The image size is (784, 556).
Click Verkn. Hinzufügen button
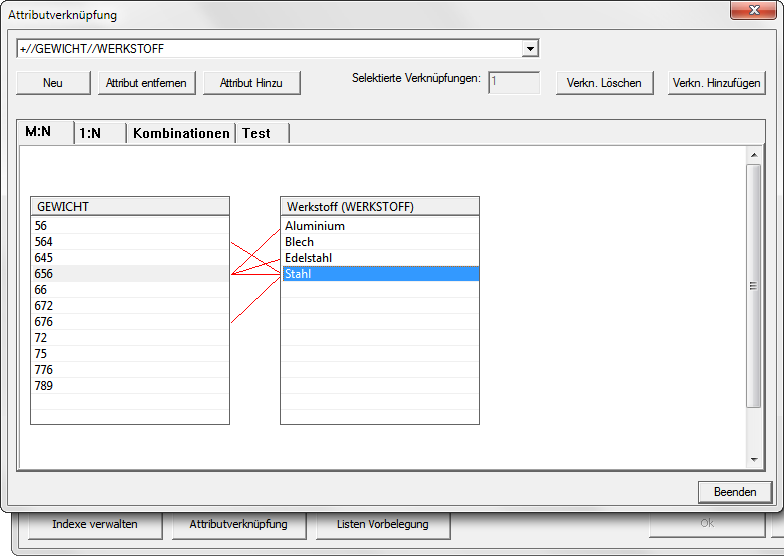tap(716, 83)
